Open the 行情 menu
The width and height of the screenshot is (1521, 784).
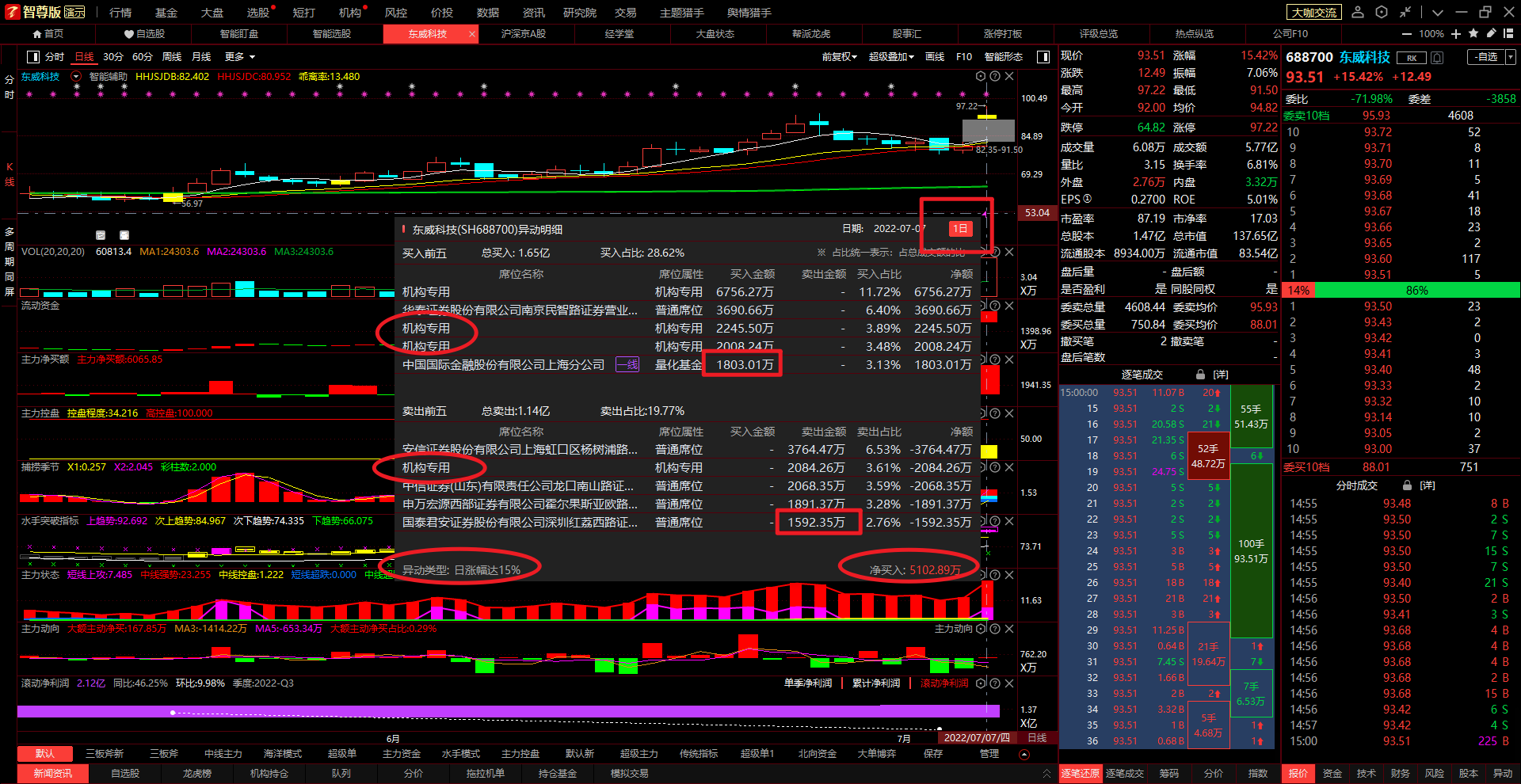(x=120, y=13)
